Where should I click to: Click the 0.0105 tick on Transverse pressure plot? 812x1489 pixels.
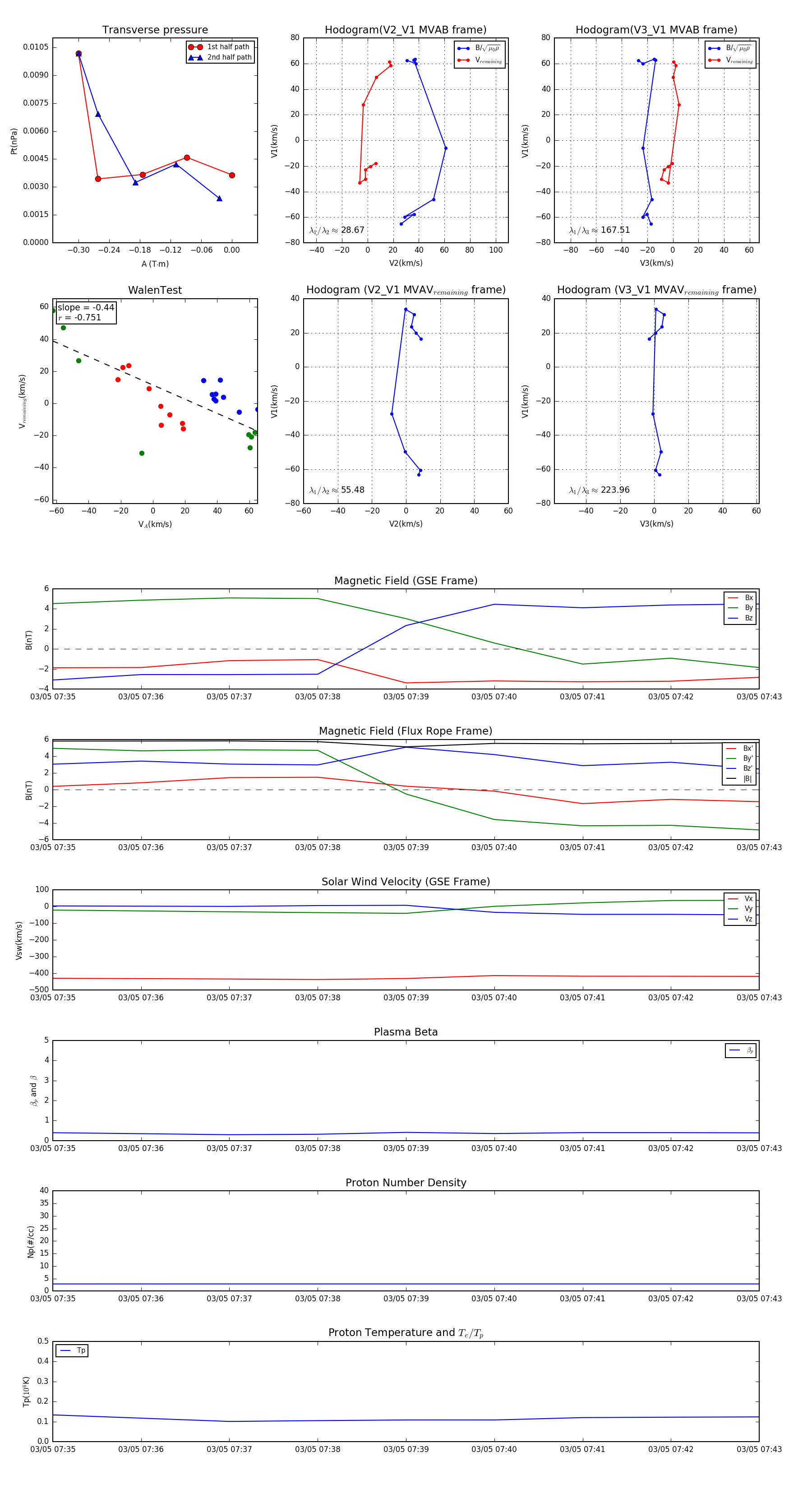coord(36,47)
